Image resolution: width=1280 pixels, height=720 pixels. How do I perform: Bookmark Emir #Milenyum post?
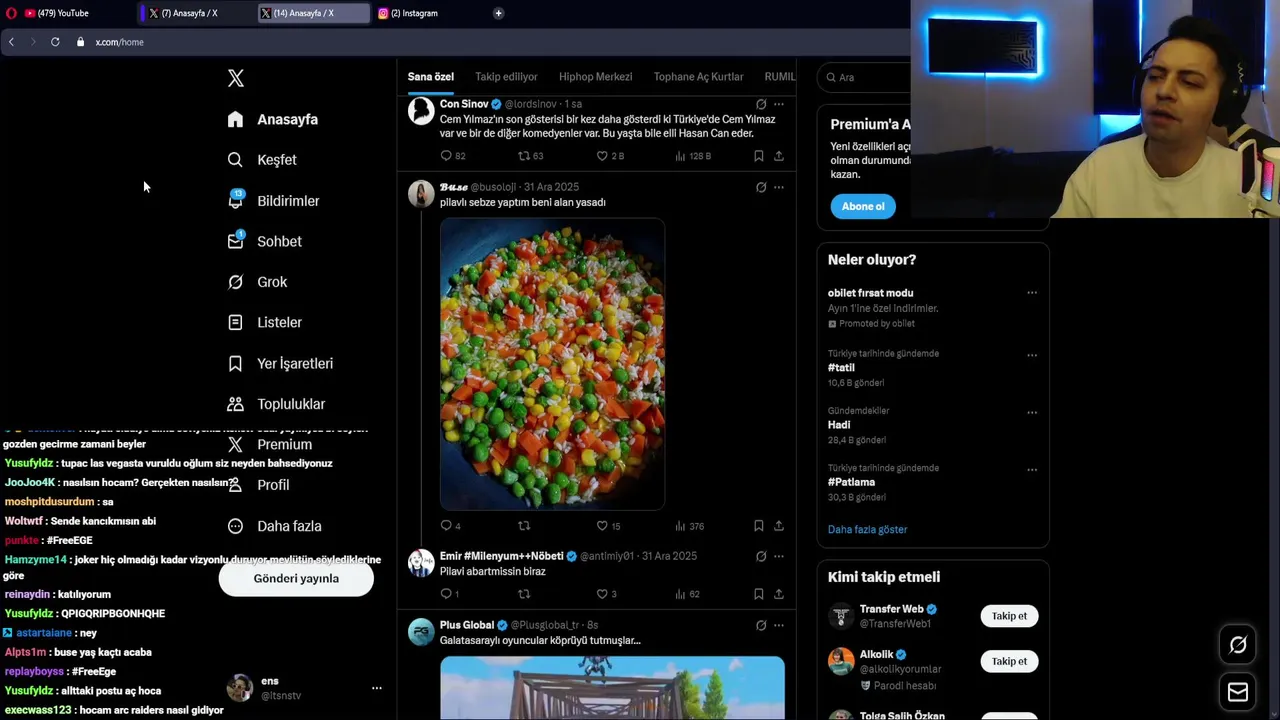(x=759, y=594)
